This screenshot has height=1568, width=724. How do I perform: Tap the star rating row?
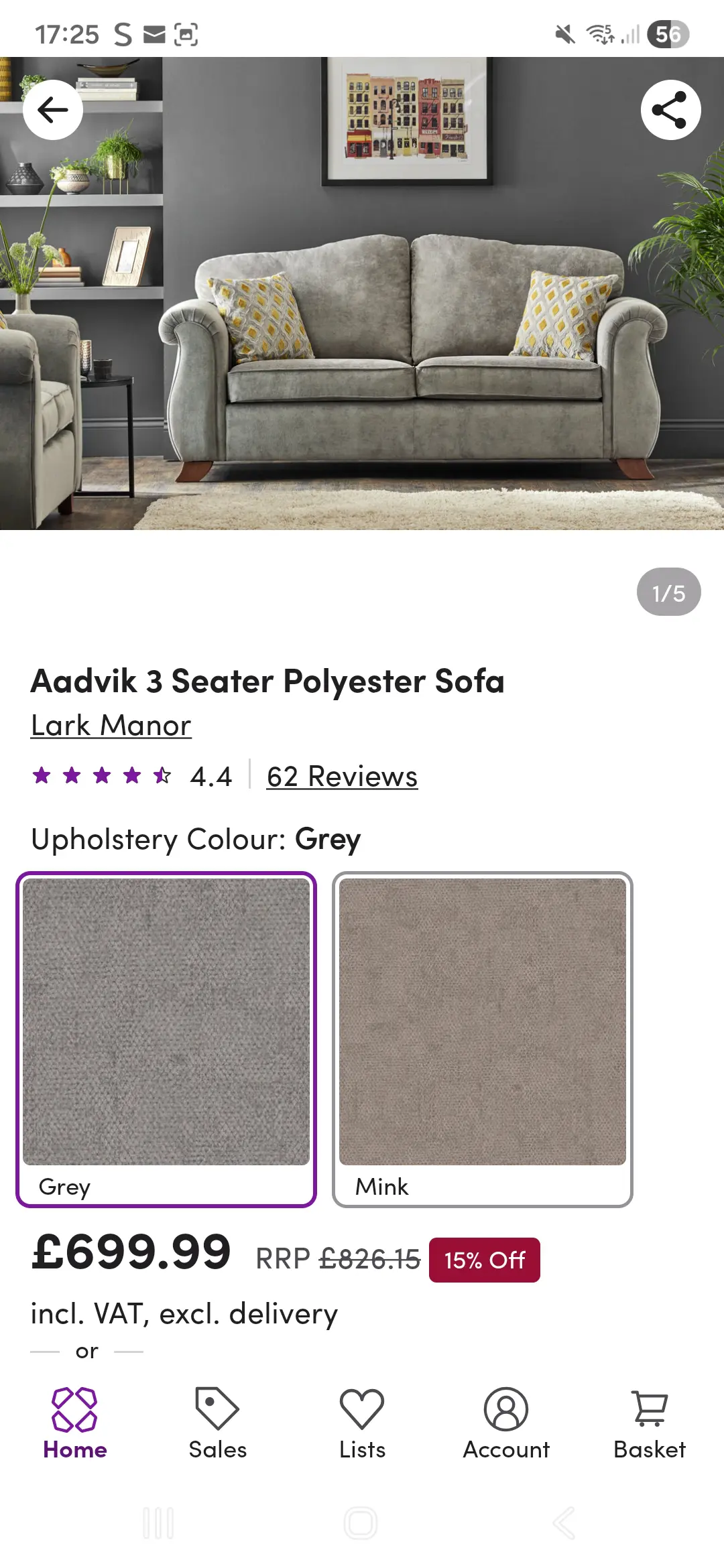132,776
